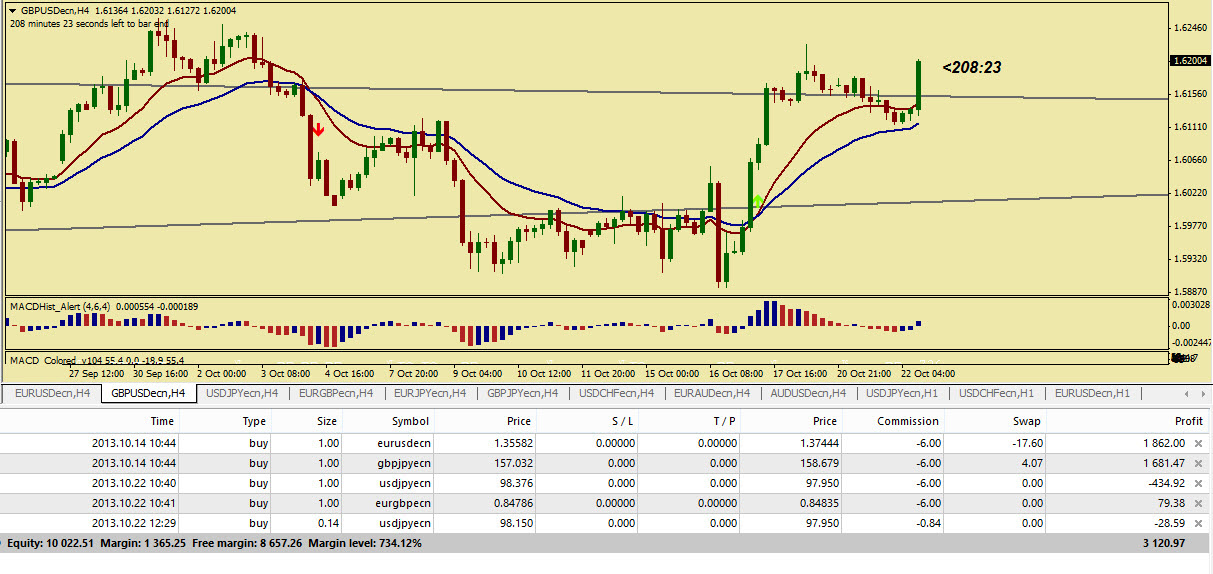The width and height of the screenshot is (1213, 574).
Task: Sort orders by Time column header
Action: [x=162, y=421]
